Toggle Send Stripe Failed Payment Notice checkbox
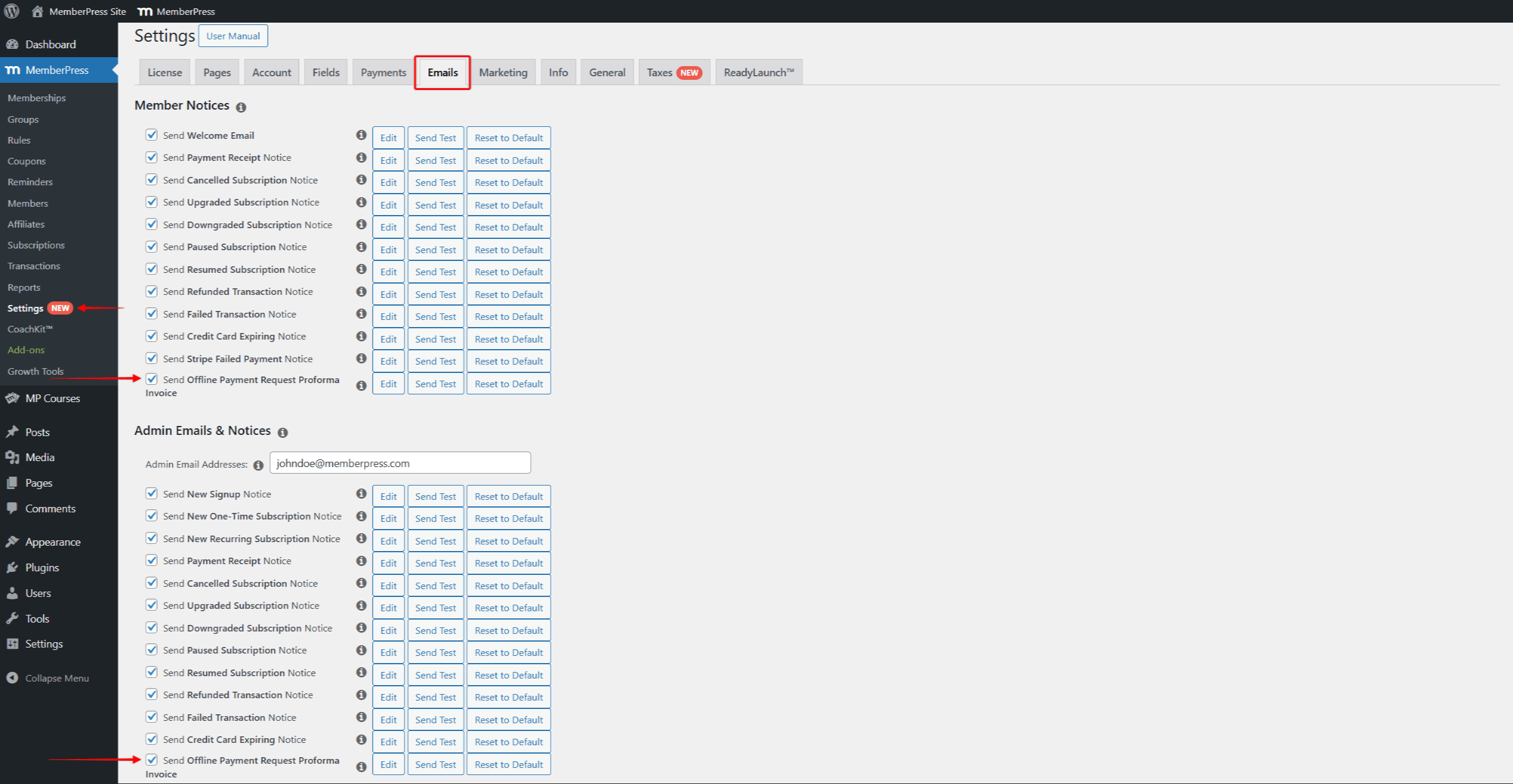 tap(152, 358)
